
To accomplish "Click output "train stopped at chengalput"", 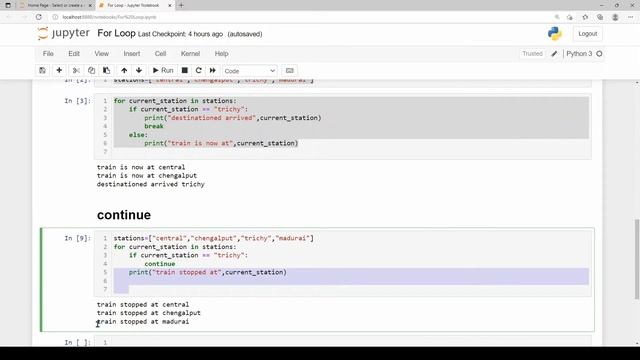I will 149,313.
